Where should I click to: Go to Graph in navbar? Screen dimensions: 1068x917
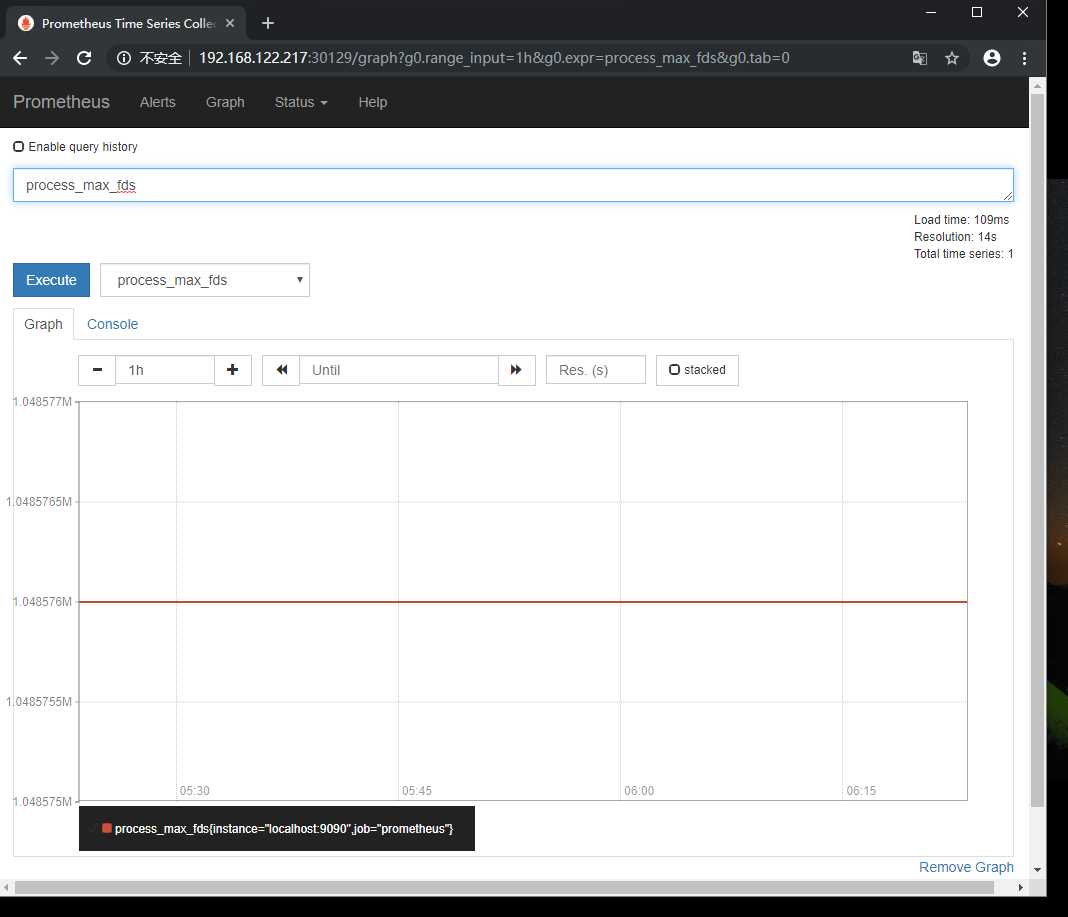click(x=225, y=102)
